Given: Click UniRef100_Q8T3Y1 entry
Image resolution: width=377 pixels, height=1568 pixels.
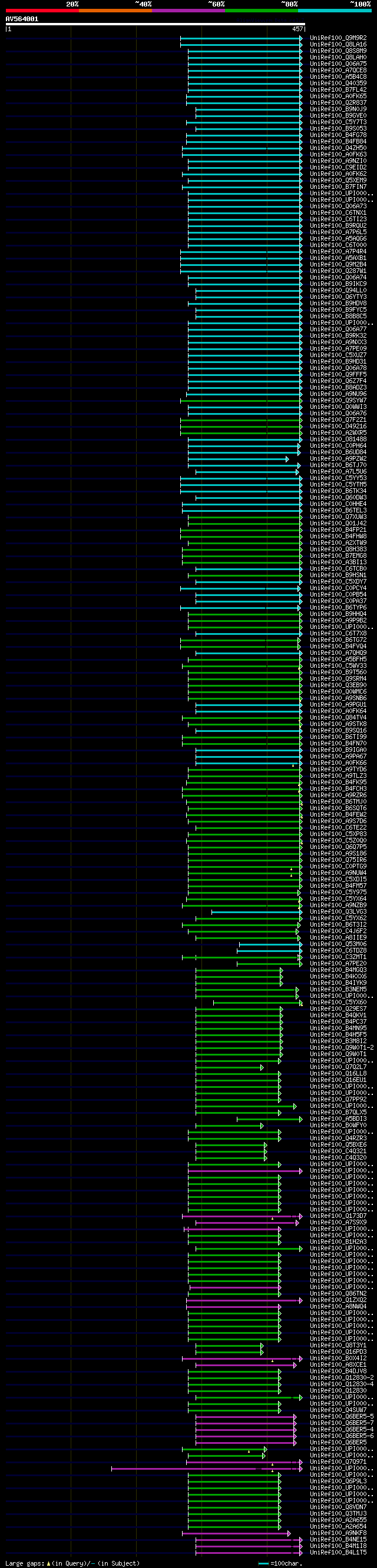Looking at the screenshot, I should click(338, 1345).
